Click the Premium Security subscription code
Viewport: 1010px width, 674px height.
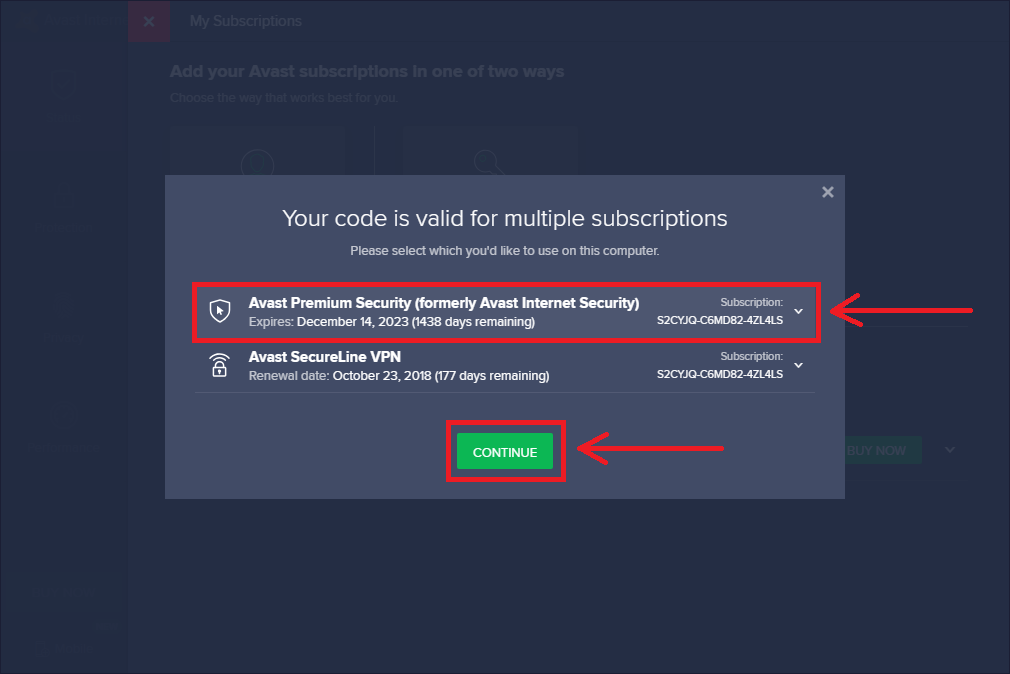(719, 321)
